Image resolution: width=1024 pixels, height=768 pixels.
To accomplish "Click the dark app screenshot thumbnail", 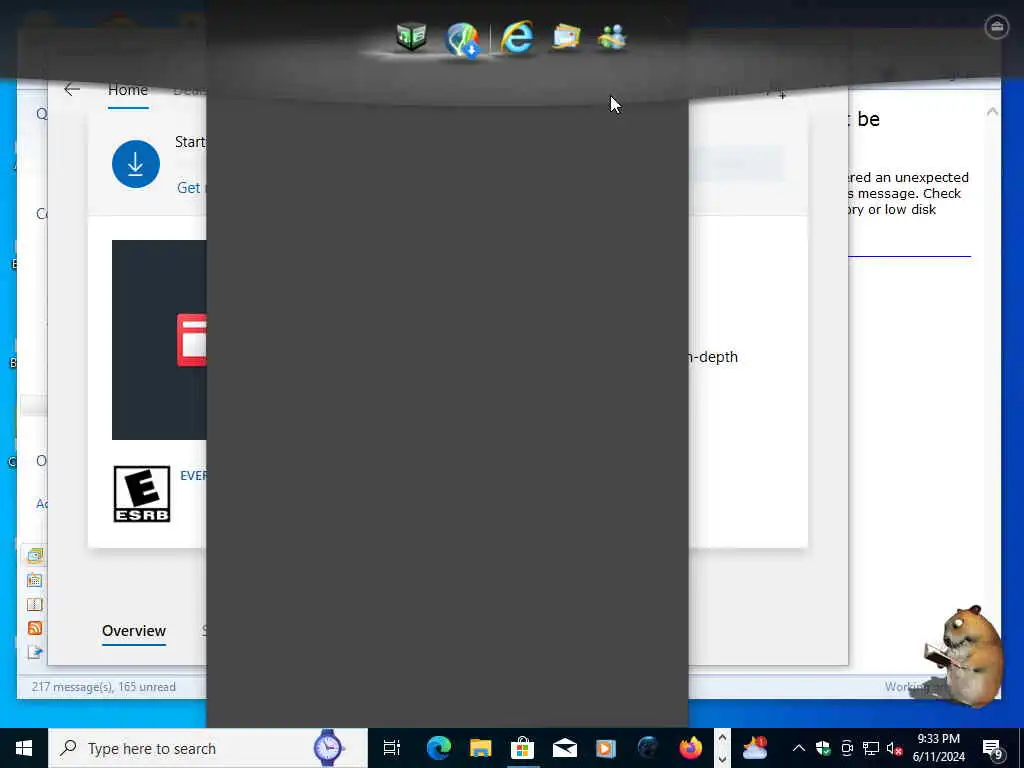I will tap(159, 340).
